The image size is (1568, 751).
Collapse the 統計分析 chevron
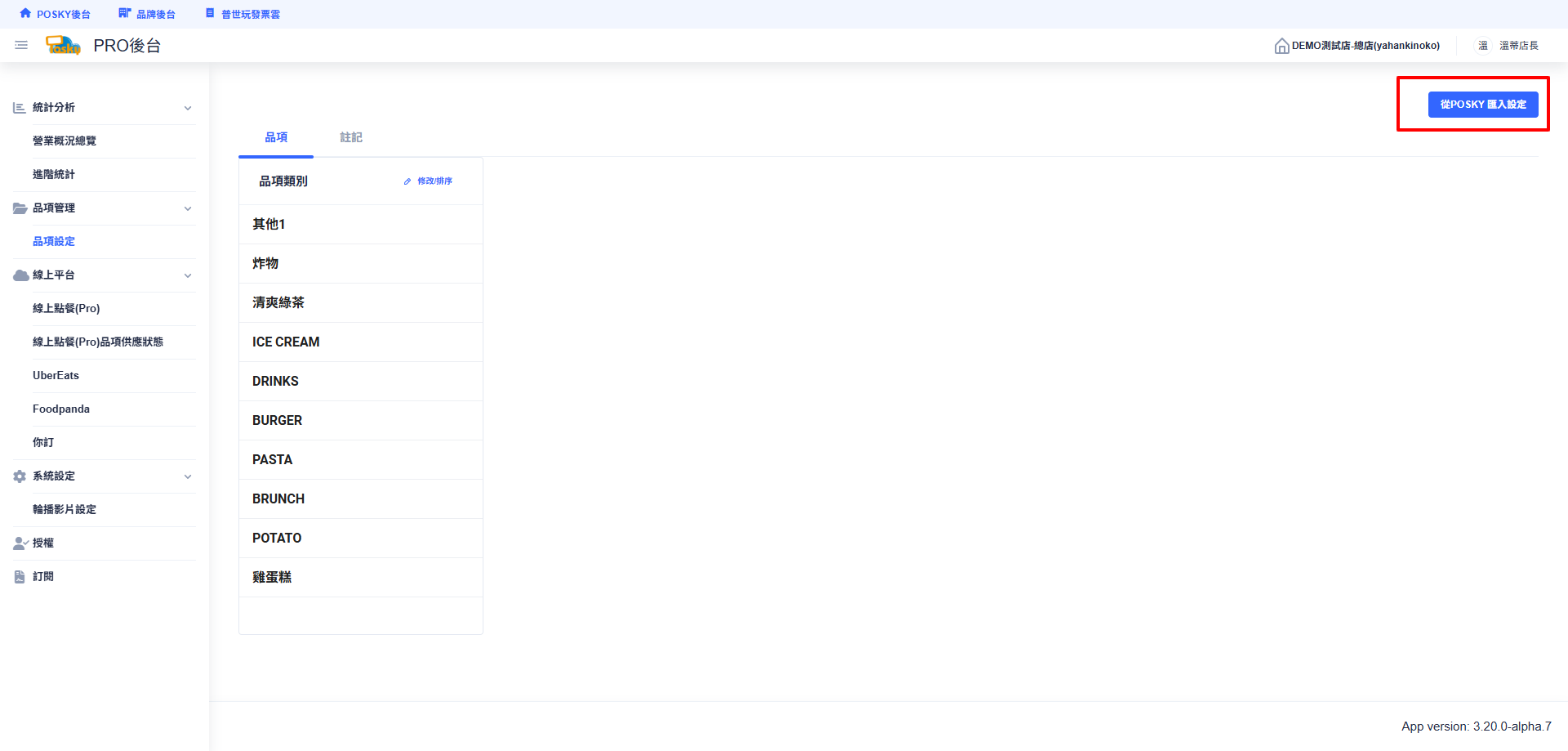click(188, 108)
